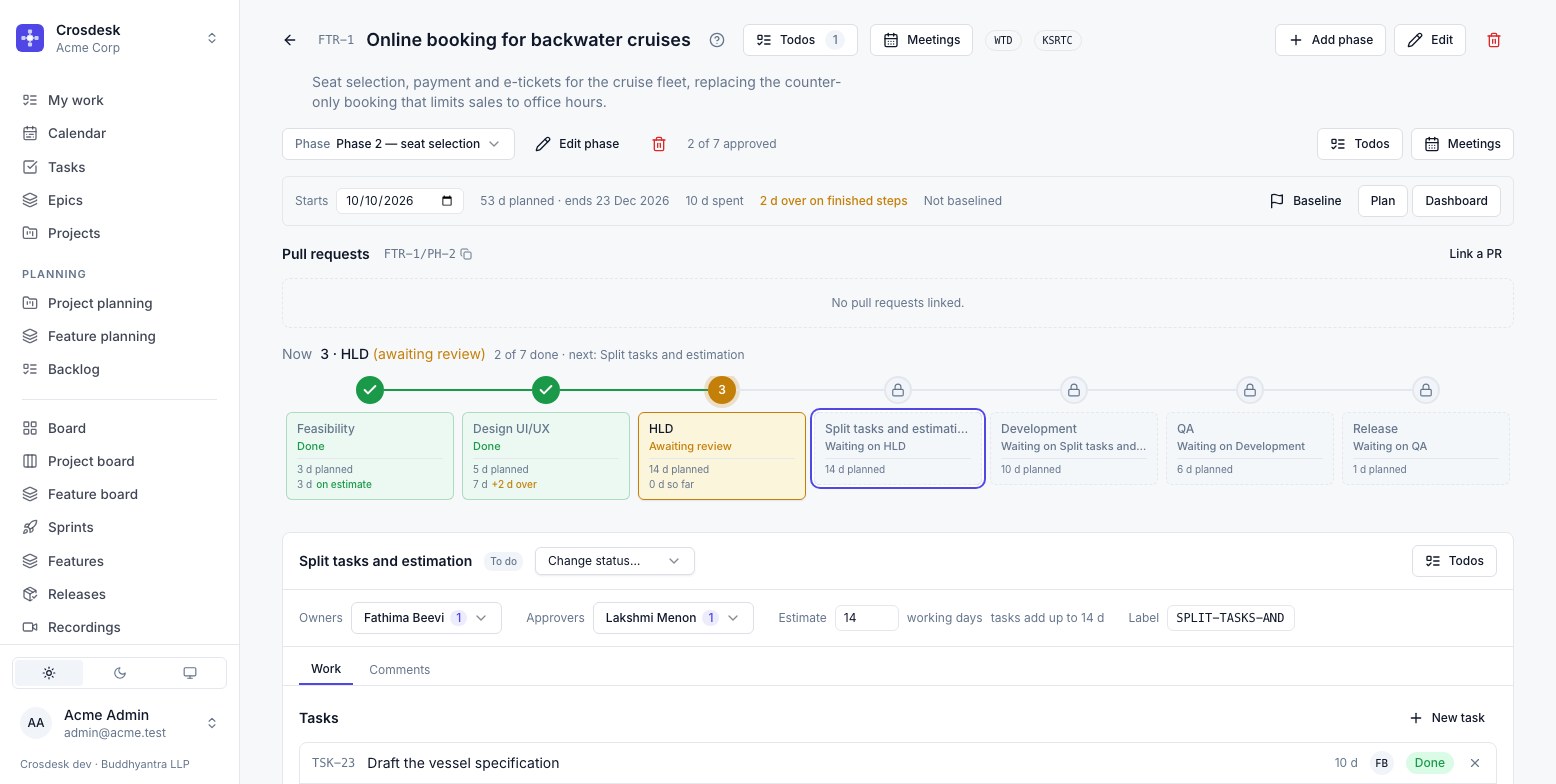Click the Estimate working days field
Image resolution: width=1556 pixels, height=784 pixels.
pyautogui.click(x=867, y=618)
